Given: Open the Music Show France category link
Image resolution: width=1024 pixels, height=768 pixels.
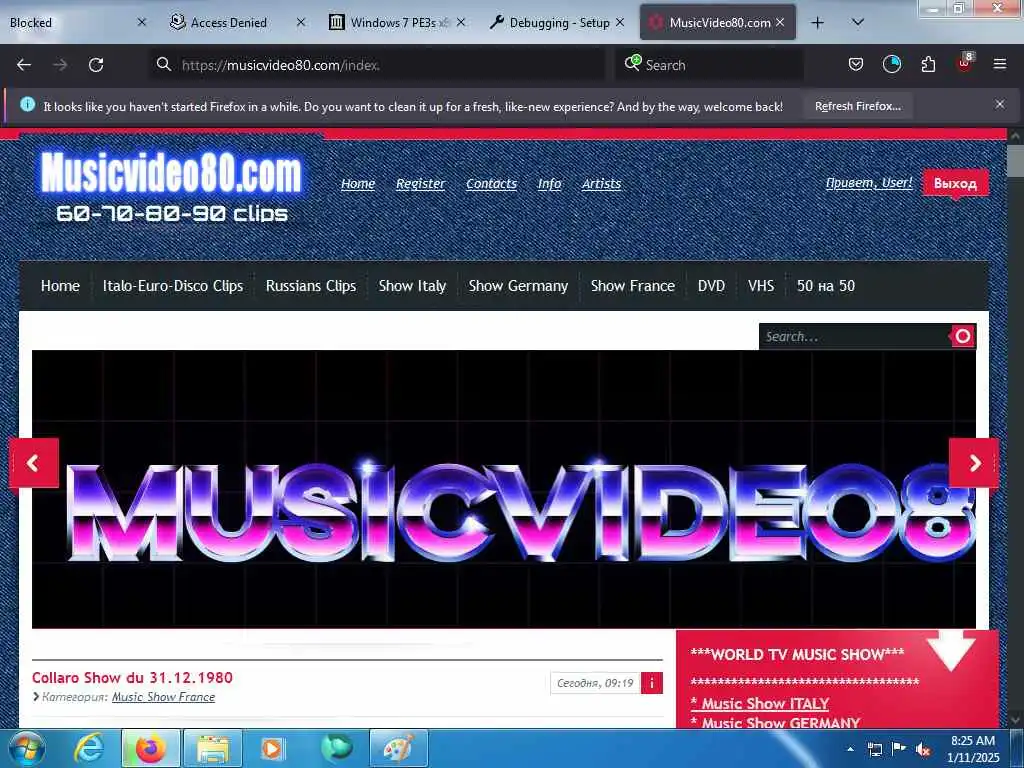Looking at the screenshot, I should (163, 697).
